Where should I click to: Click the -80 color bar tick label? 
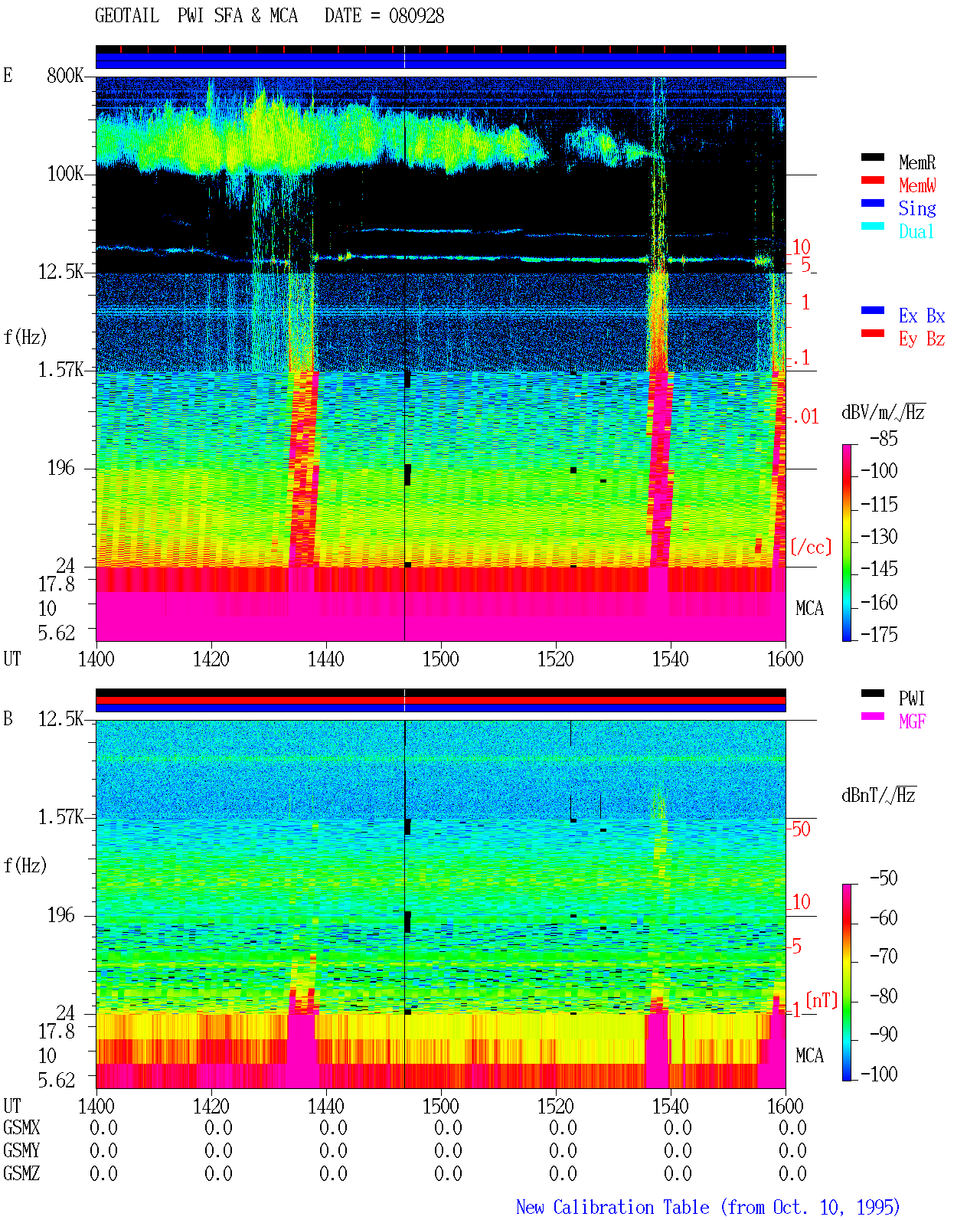[884, 996]
